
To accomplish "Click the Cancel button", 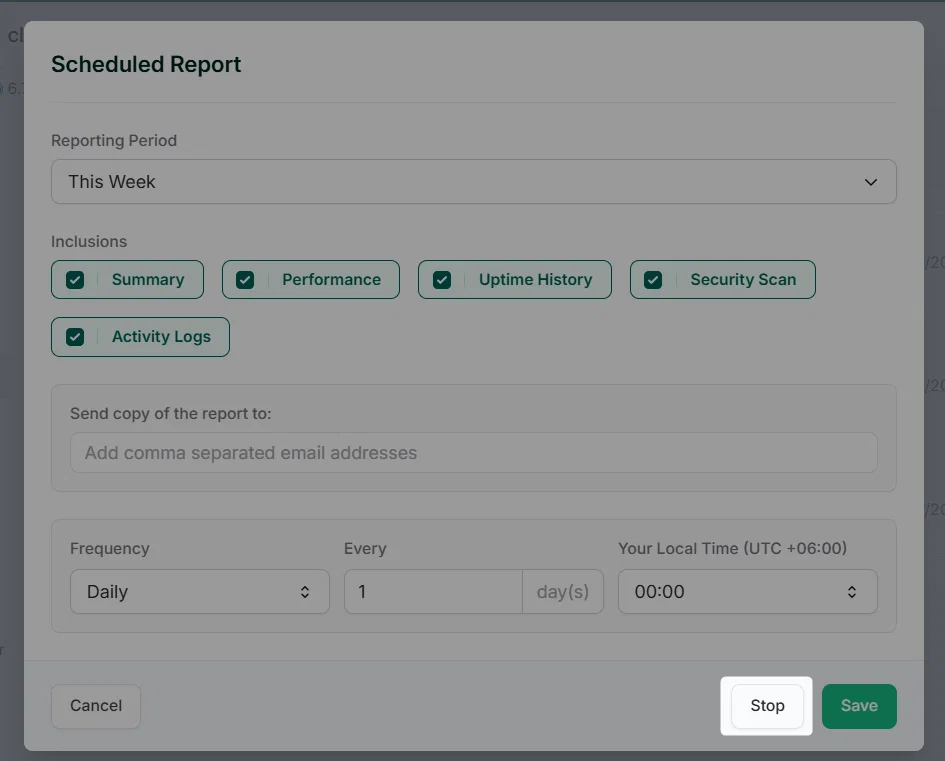I will click(96, 706).
